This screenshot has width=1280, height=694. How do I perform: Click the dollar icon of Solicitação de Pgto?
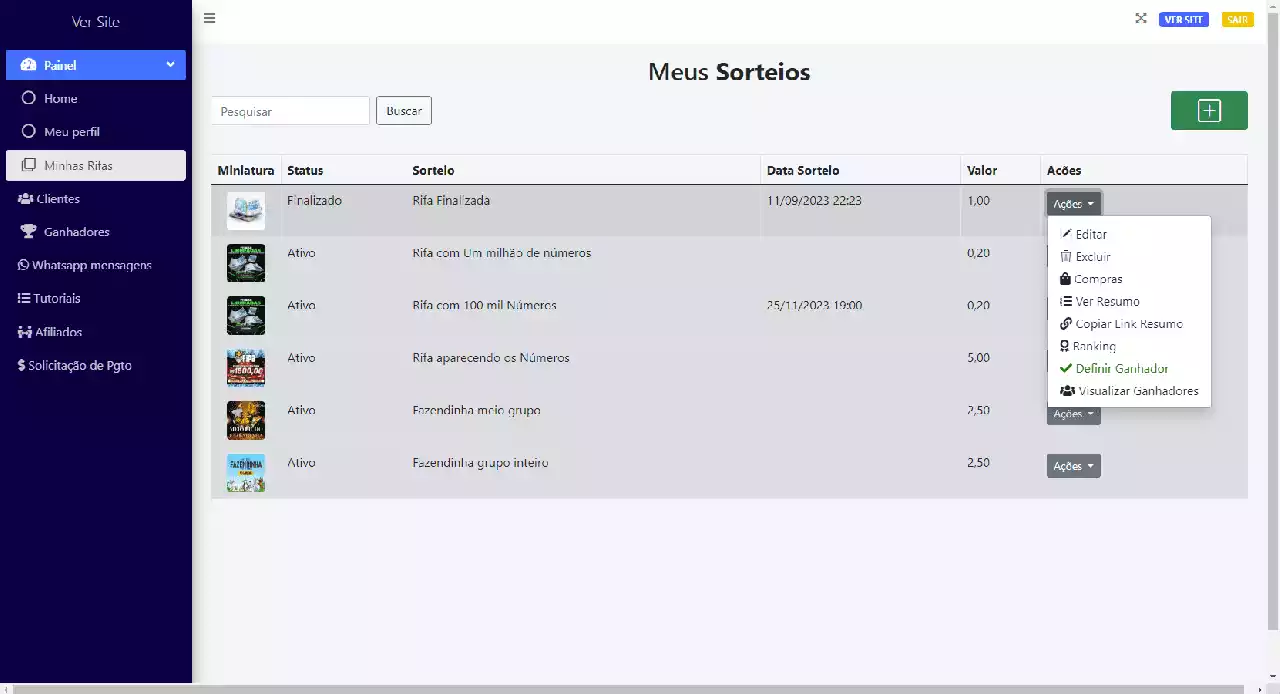point(21,365)
